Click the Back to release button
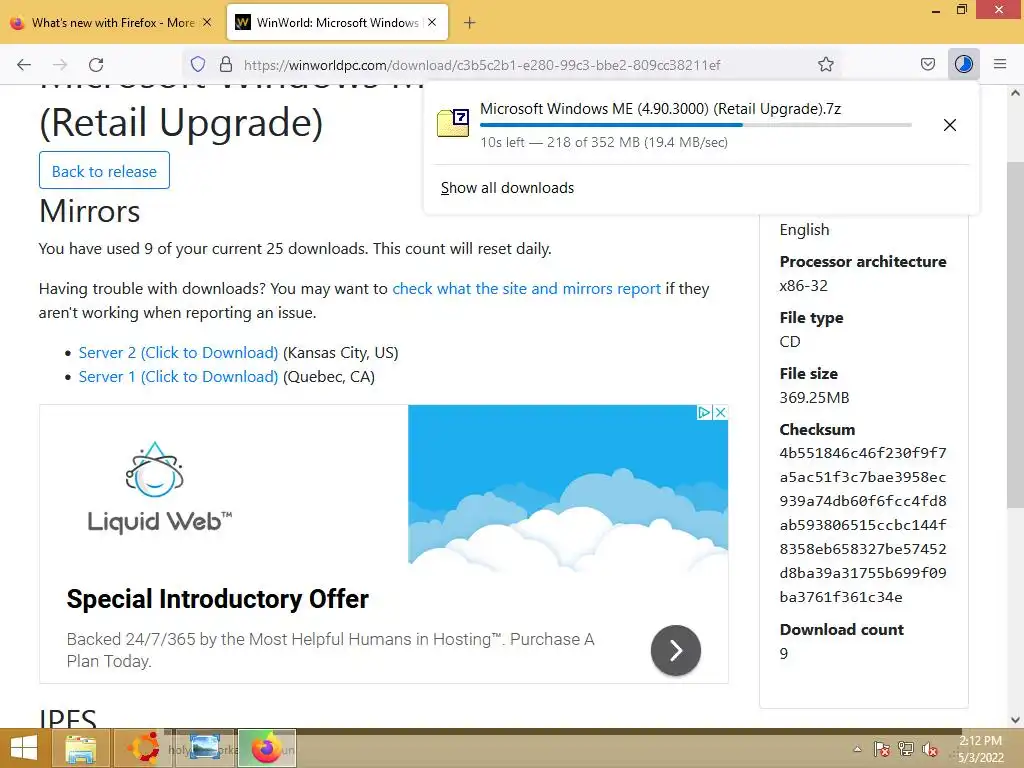The width and height of the screenshot is (1024, 768). click(104, 170)
